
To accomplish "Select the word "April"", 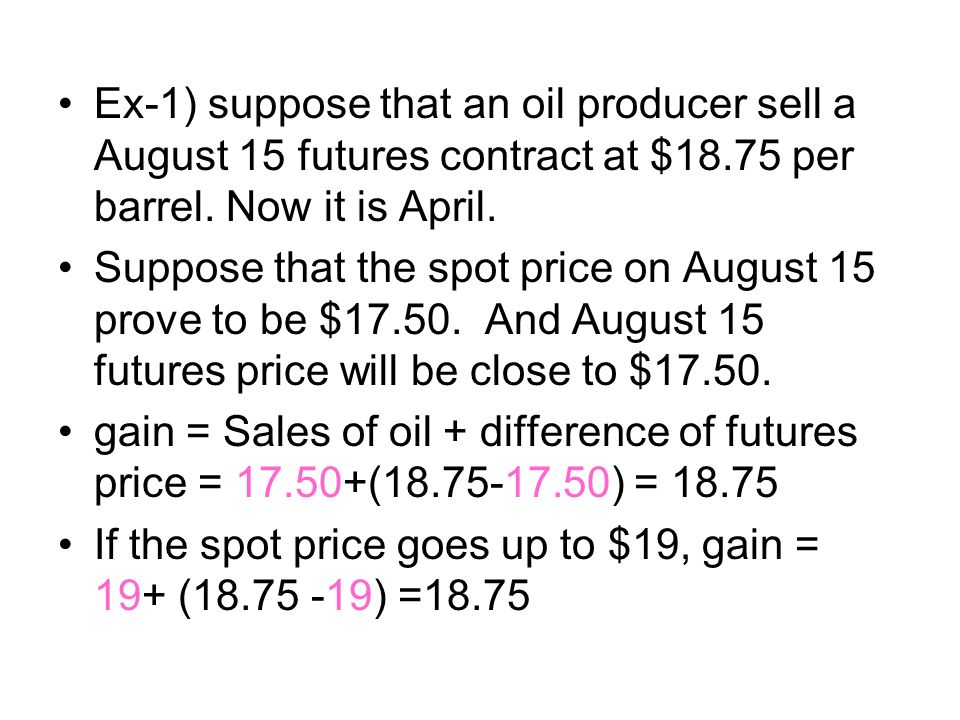I will [442, 209].
